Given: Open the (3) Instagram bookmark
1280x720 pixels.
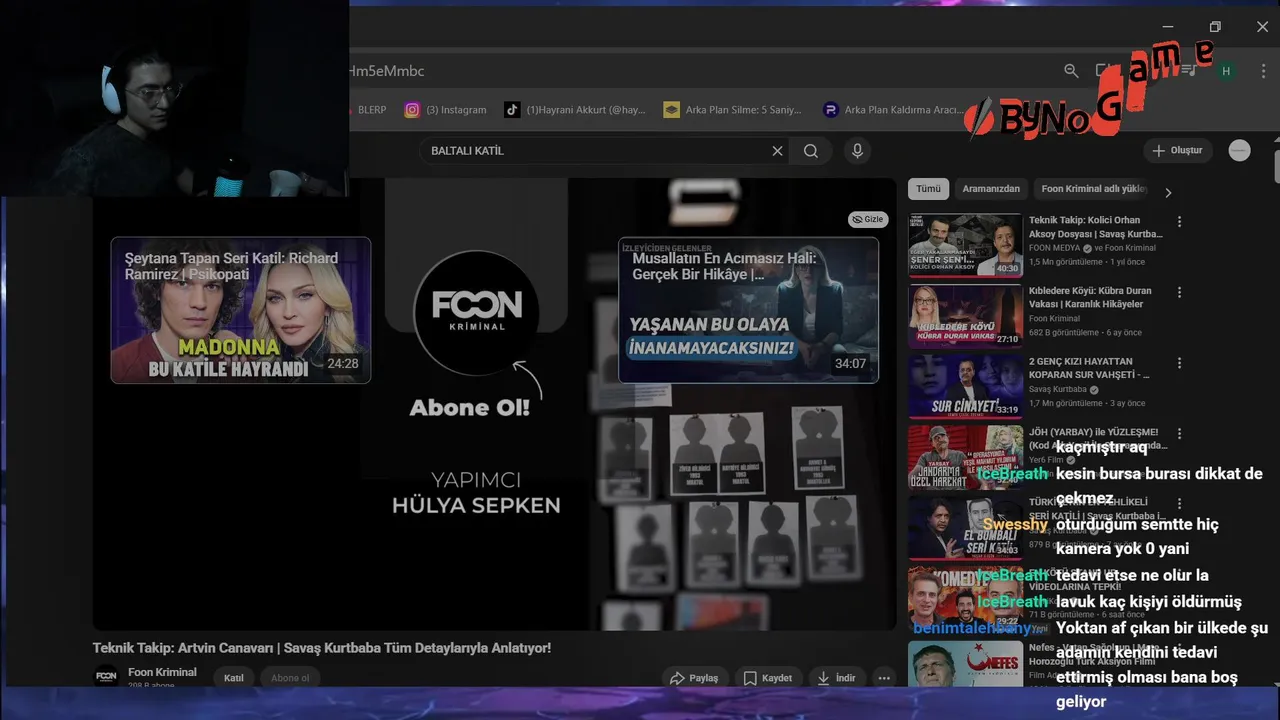Looking at the screenshot, I should coord(446,110).
